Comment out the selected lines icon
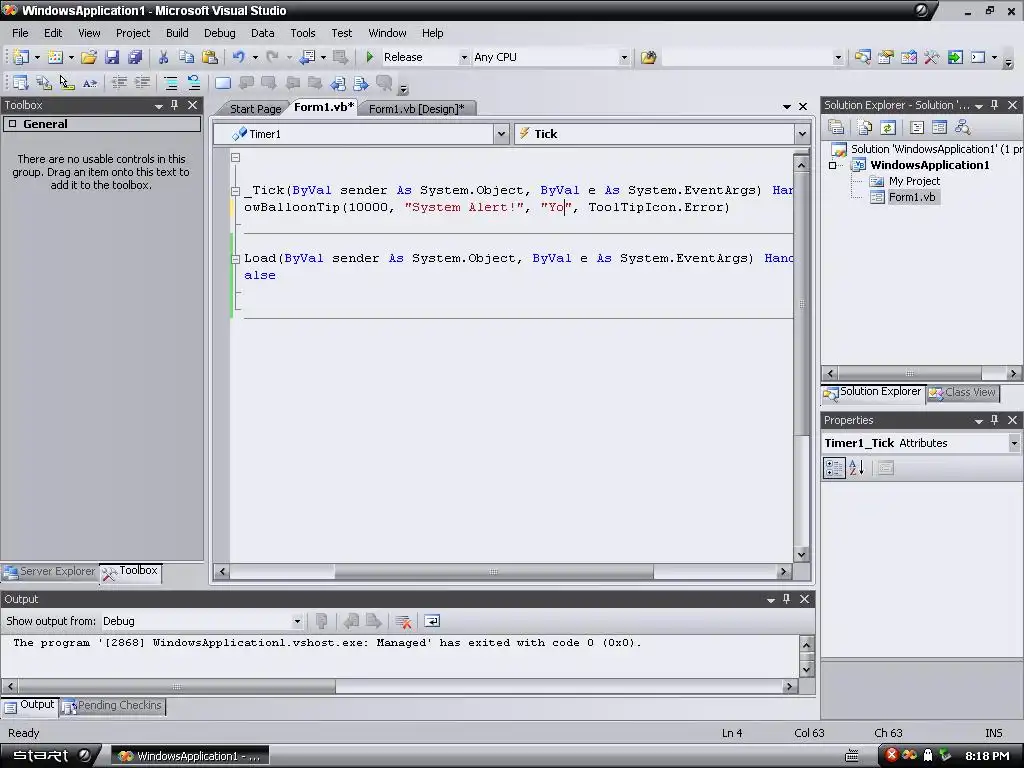Image resolution: width=1024 pixels, height=768 pixels. 170,82
